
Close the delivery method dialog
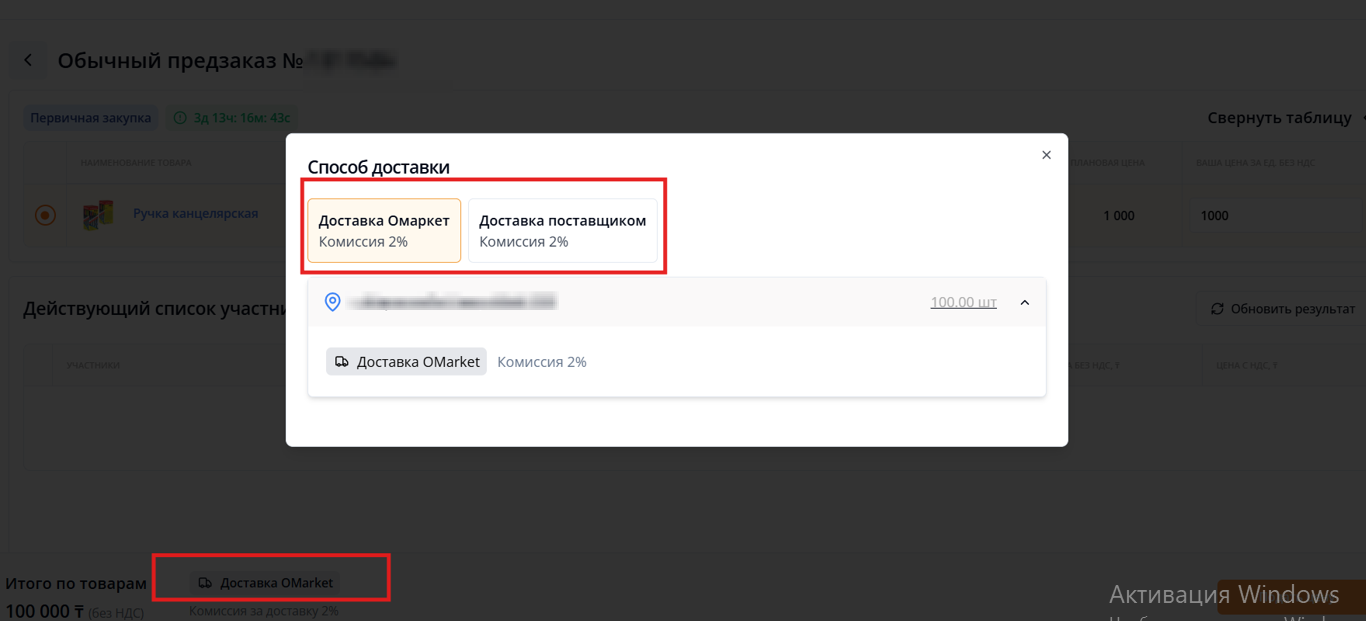coord(1046,155)
